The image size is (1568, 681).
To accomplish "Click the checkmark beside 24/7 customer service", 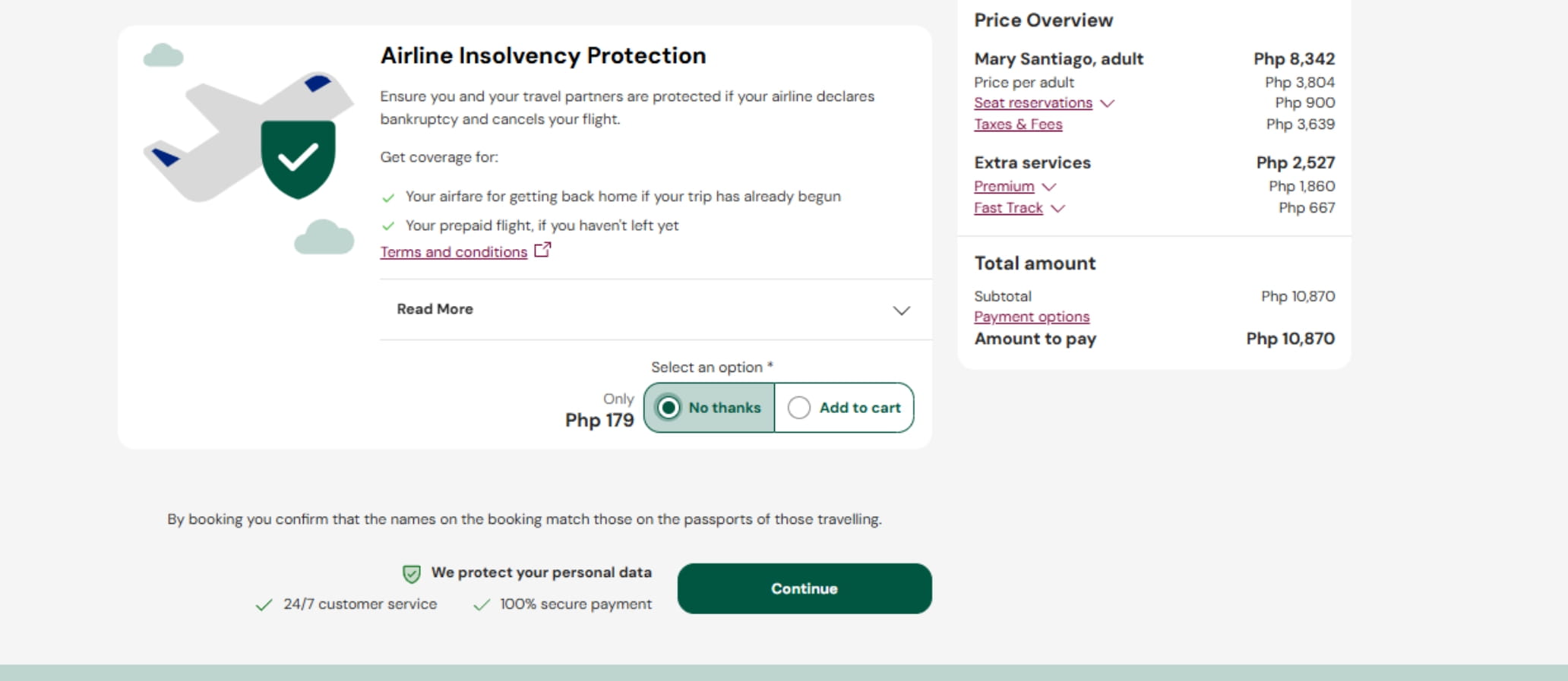I will 264,605.
